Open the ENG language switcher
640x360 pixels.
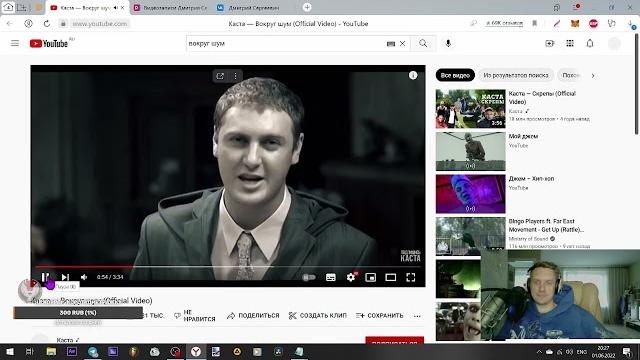coord(582,351)
